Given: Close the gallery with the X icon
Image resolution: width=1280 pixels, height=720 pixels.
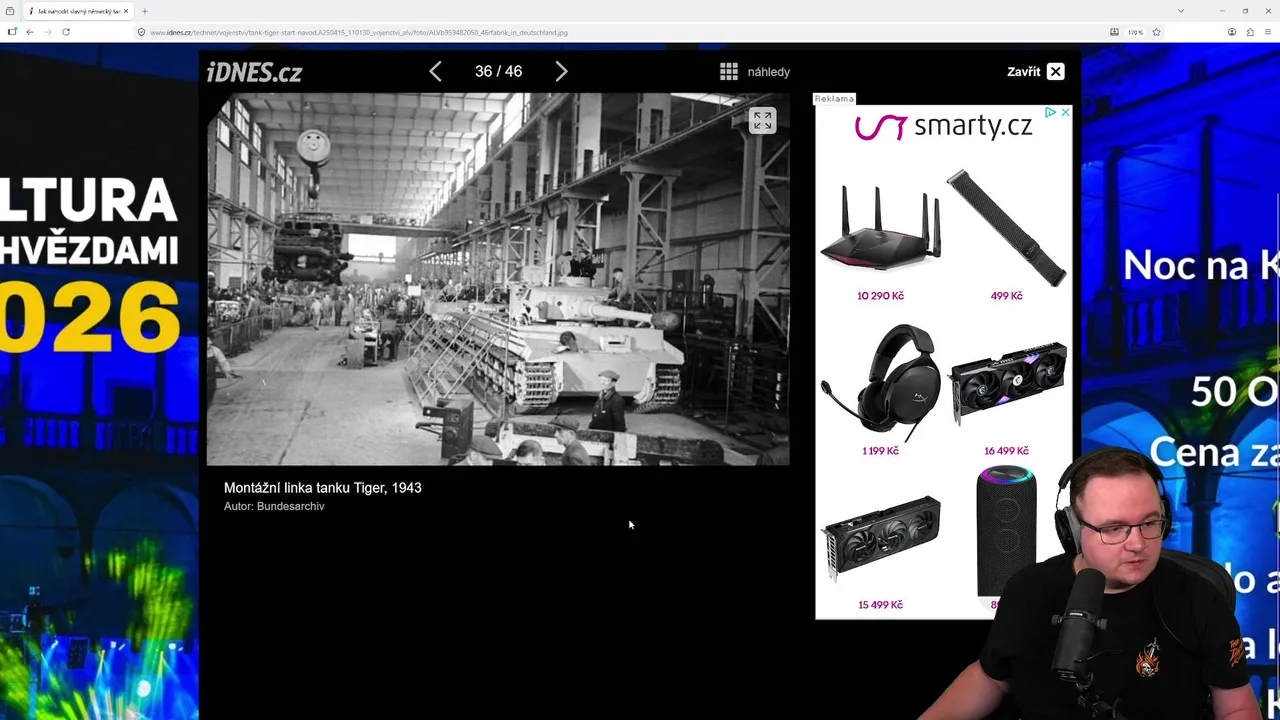Looking at the screenshot, I should pos(1056,71).
